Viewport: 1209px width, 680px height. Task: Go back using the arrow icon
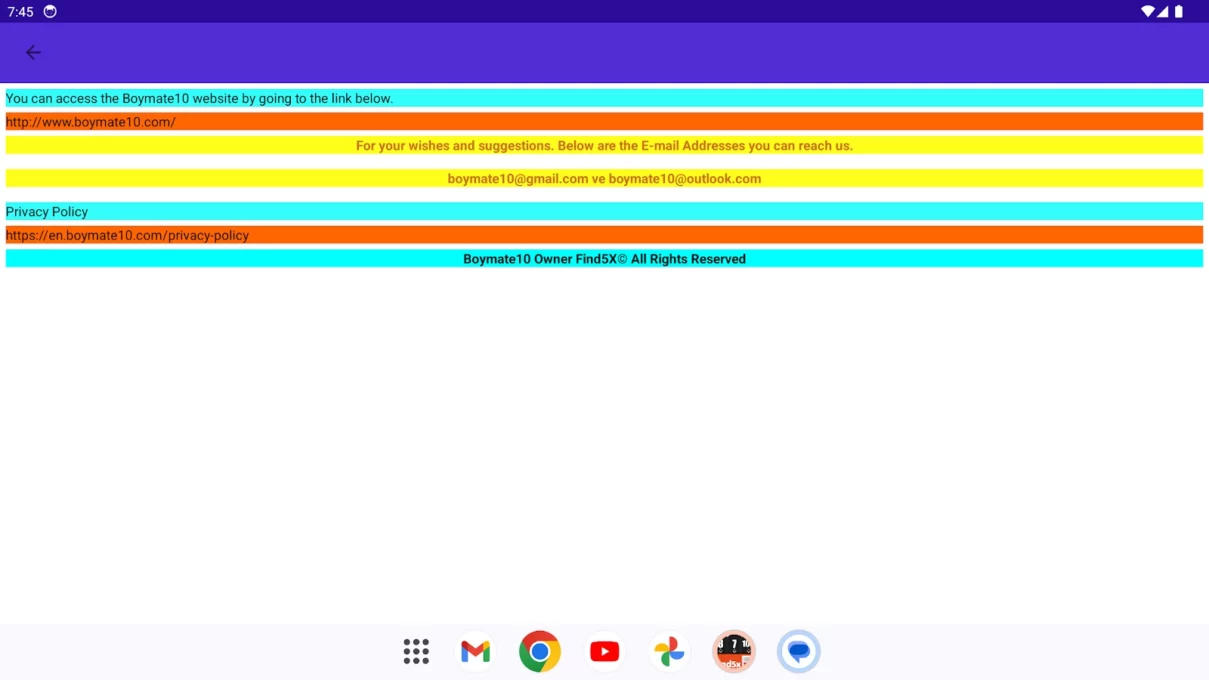click(x=33, y=52)
